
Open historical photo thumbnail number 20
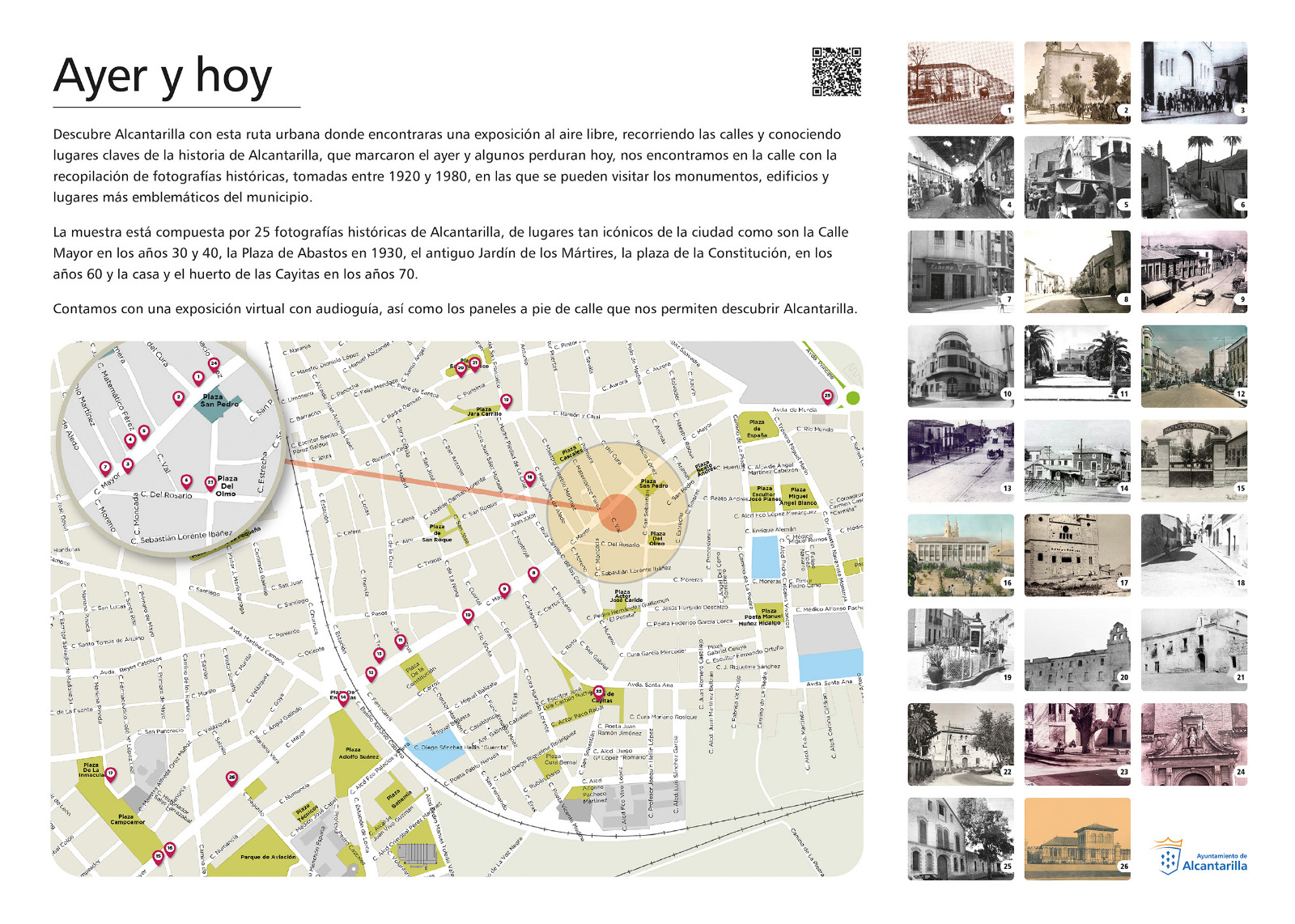[1077, 650]
